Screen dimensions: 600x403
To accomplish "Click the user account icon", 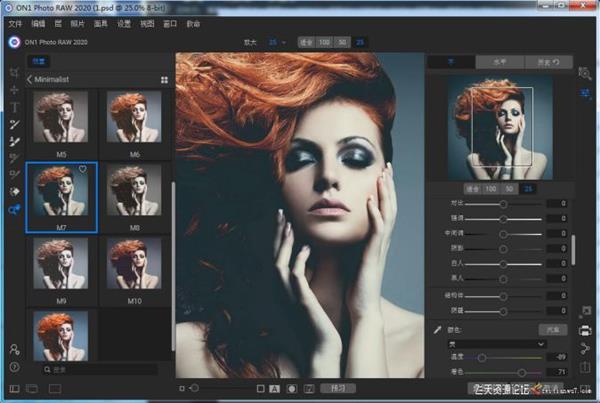I will [14, 349].
